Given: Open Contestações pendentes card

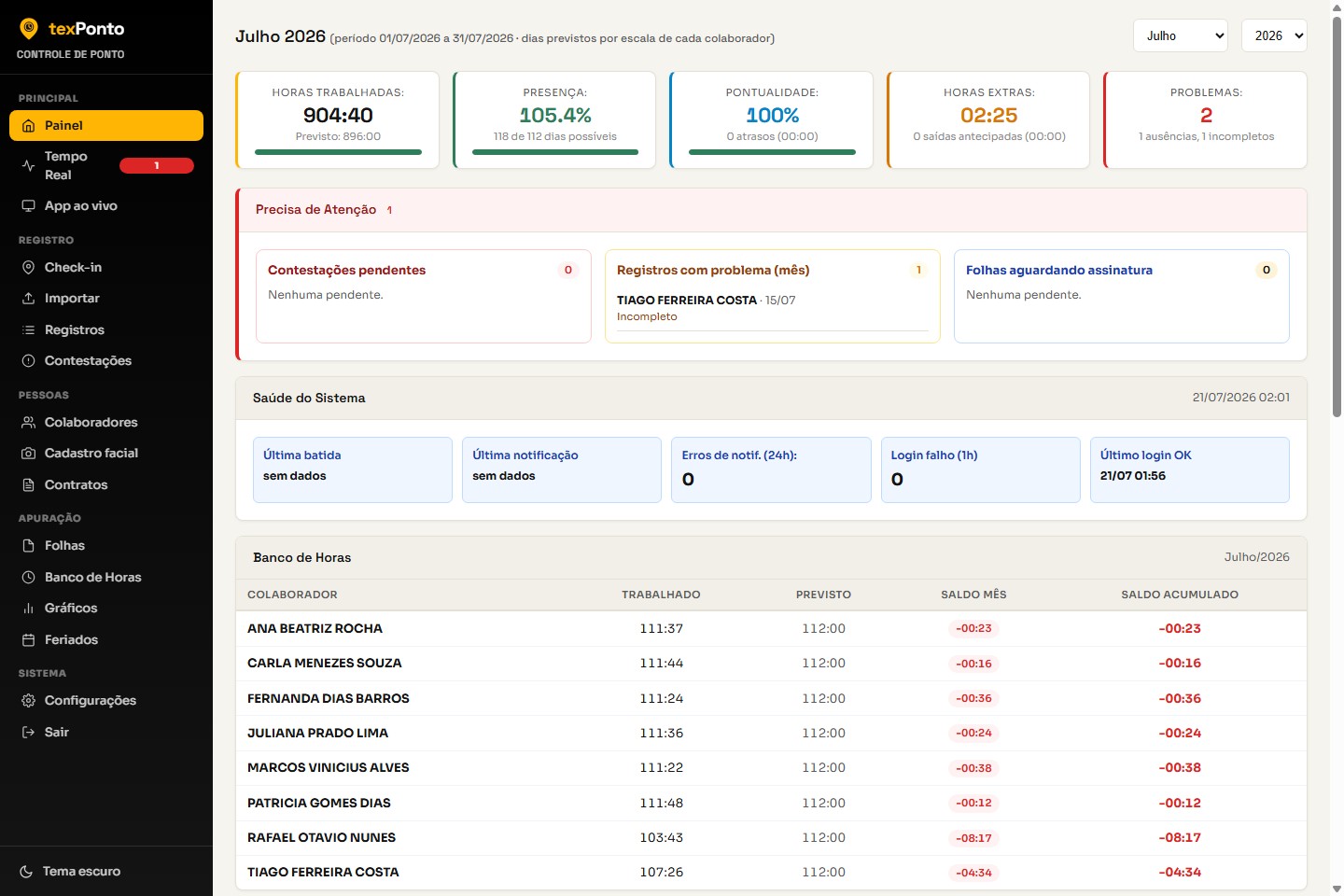Looking at the screenshot, I should click(424, 296).
